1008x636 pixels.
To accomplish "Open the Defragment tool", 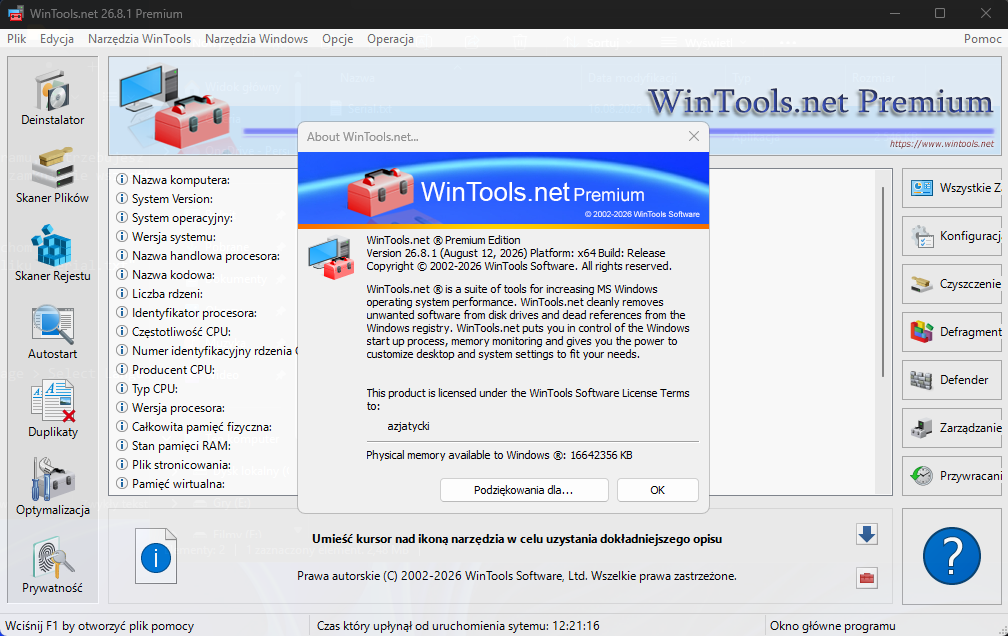I will click(x=952, y=332).
